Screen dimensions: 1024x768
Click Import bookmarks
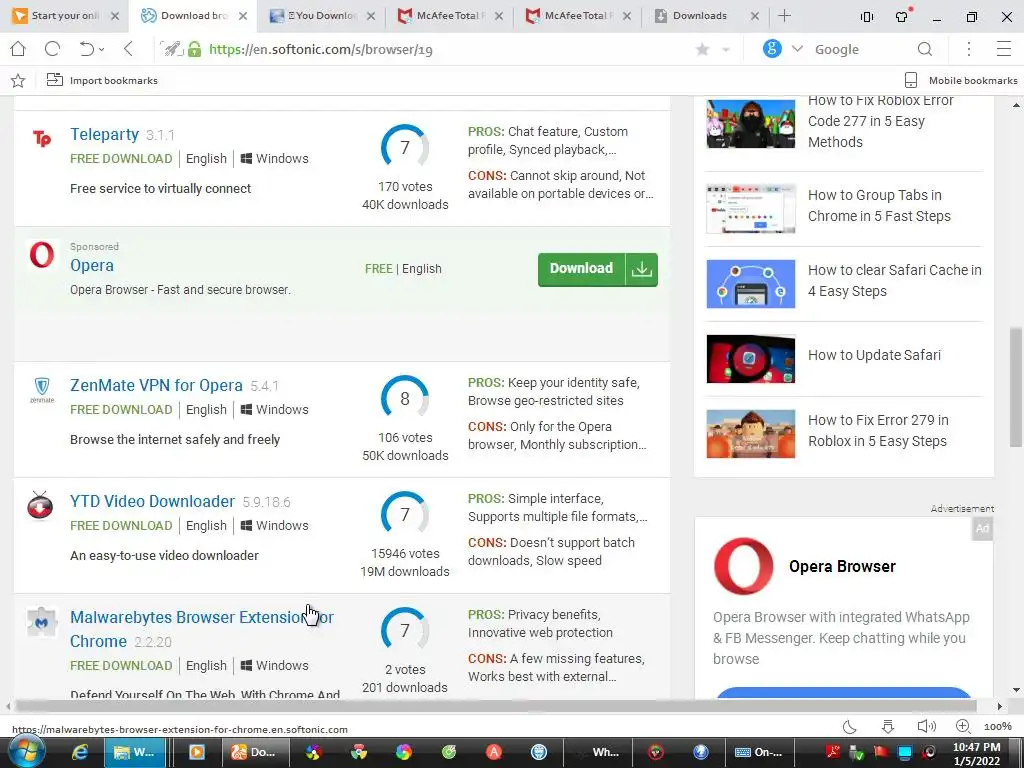click(x=102, y=80)
